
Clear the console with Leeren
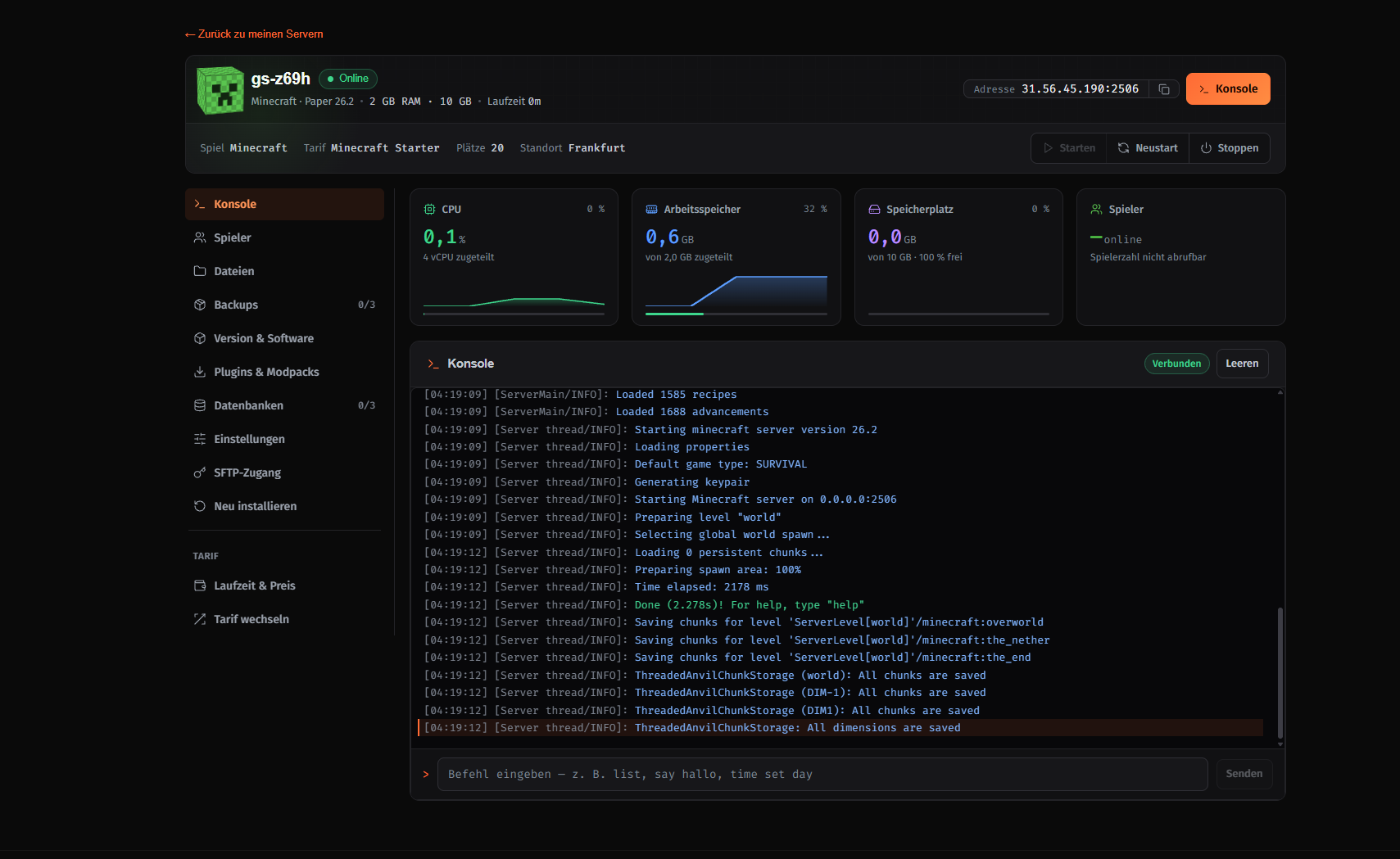pyautogui.click(x=1242, y=364)
